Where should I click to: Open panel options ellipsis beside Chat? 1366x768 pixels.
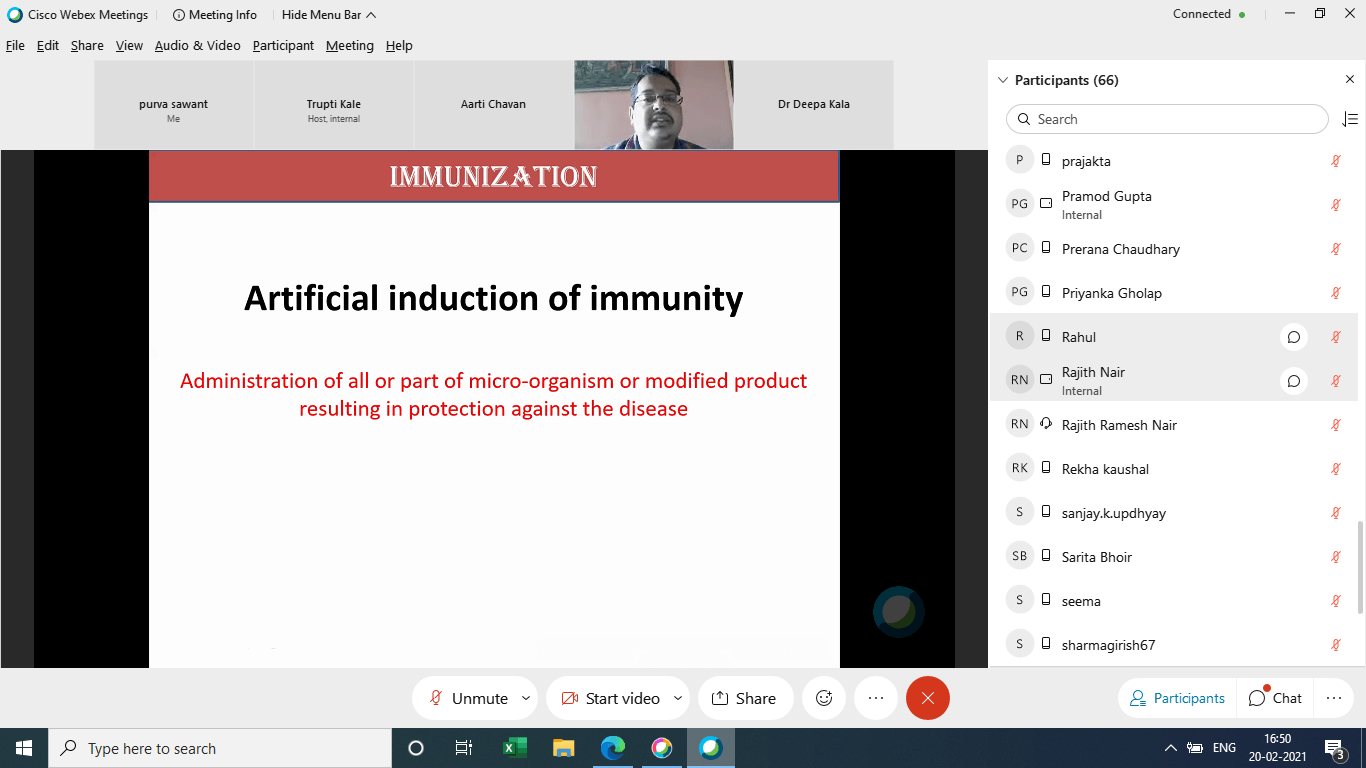click(x=1333, y=698)
